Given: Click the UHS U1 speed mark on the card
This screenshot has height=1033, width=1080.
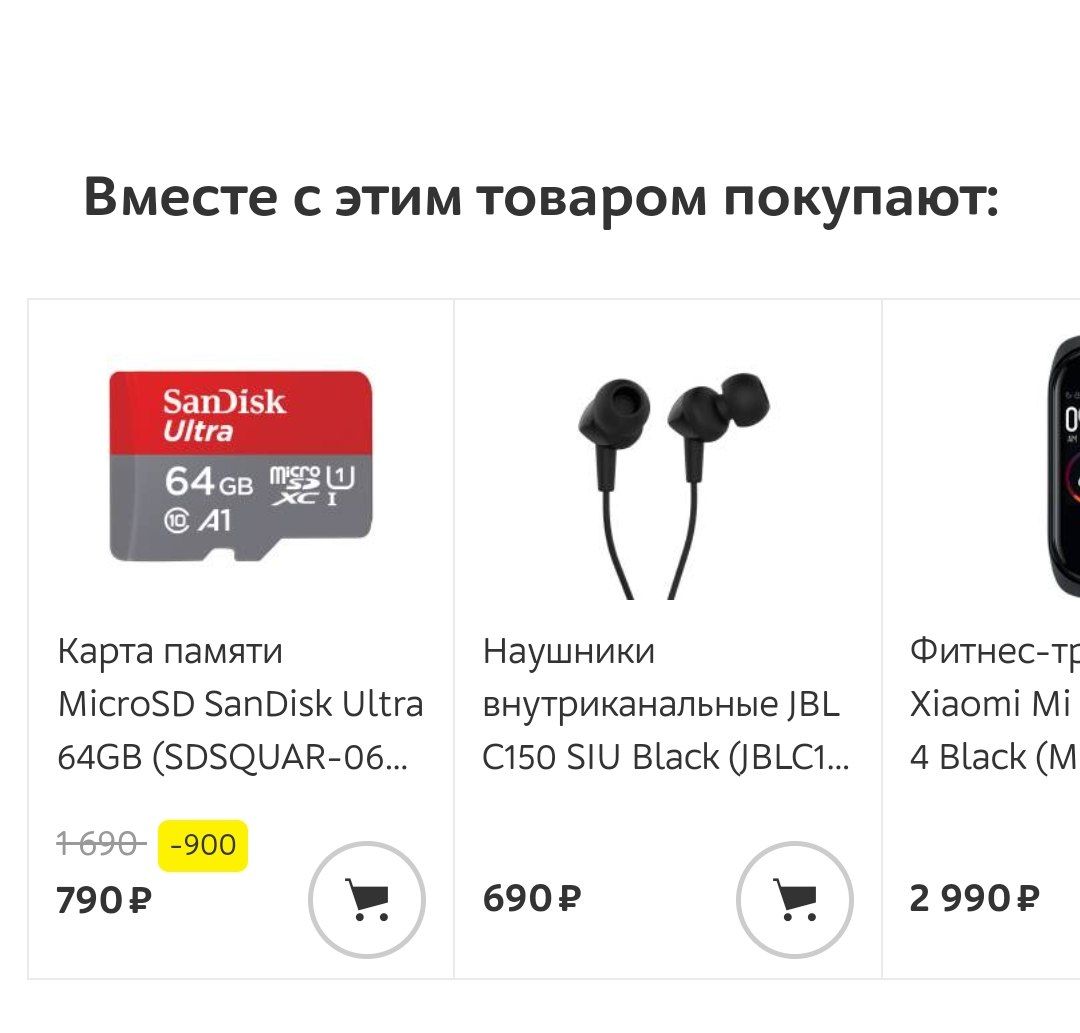Looking at the screenshot, I should point(340,485).
